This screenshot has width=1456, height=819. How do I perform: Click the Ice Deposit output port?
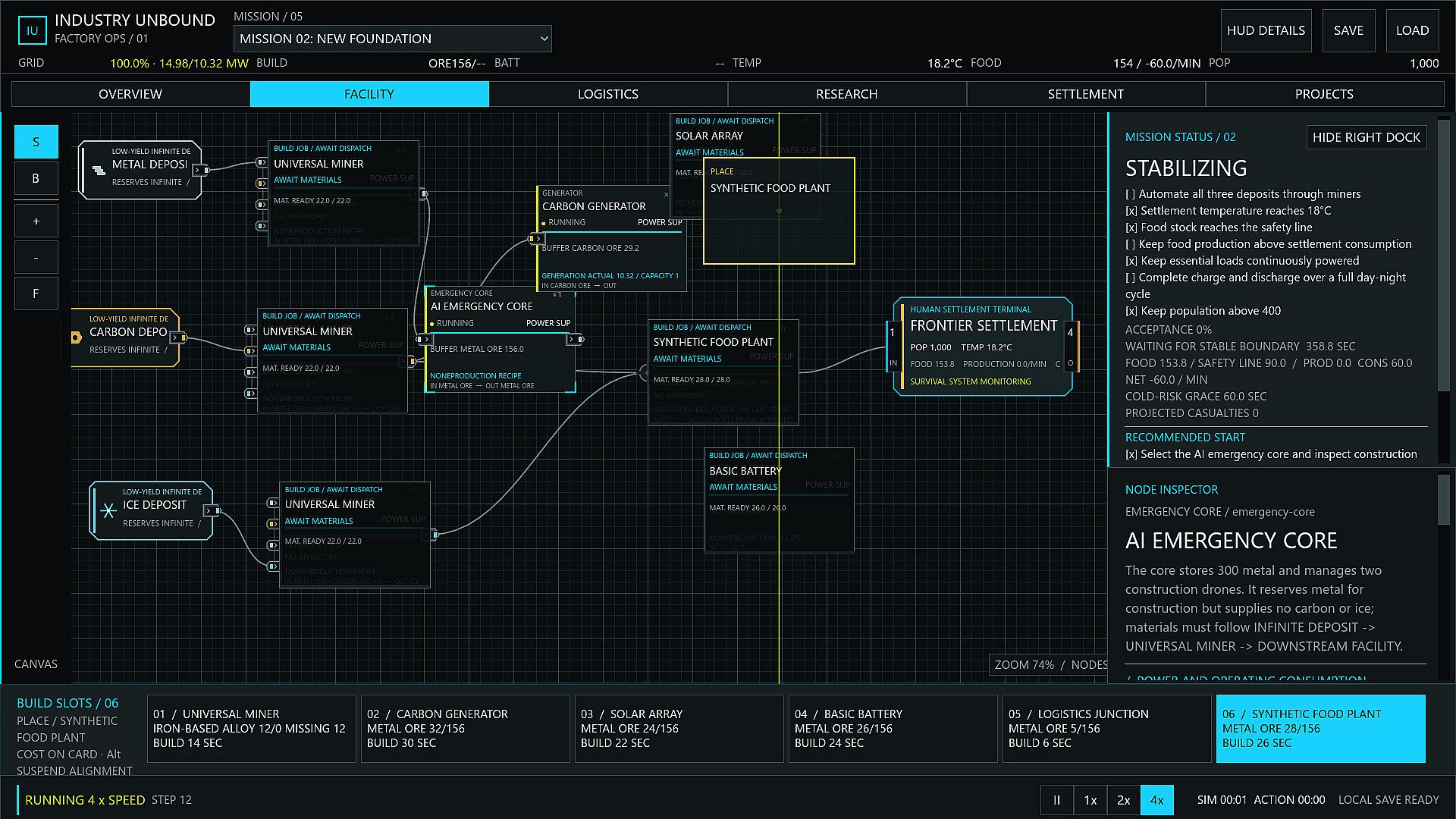coord(212,510)
